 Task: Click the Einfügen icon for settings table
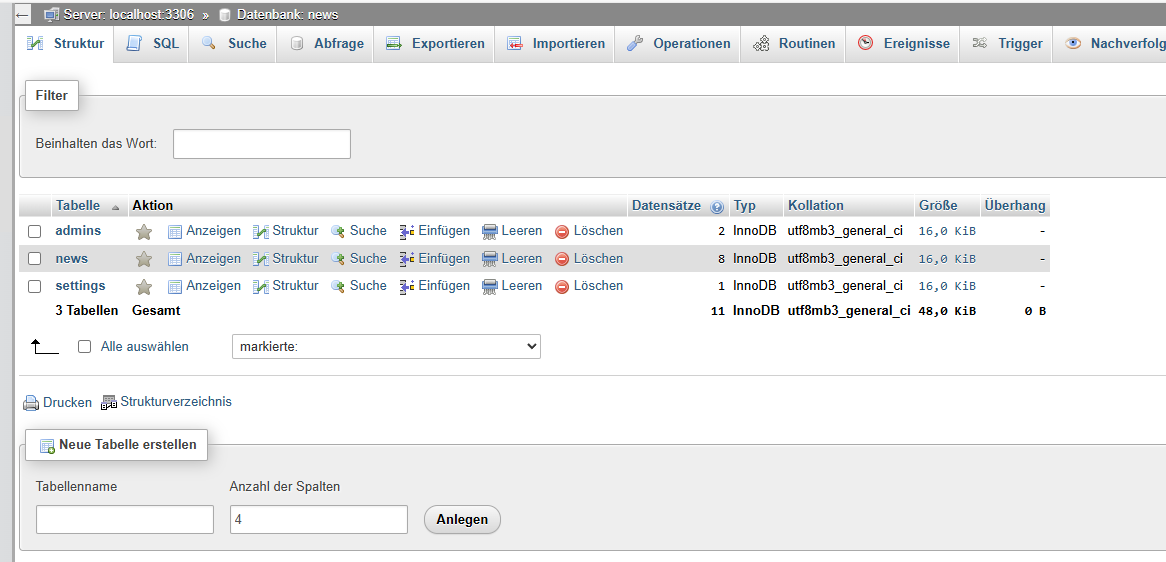coord(407,286)
